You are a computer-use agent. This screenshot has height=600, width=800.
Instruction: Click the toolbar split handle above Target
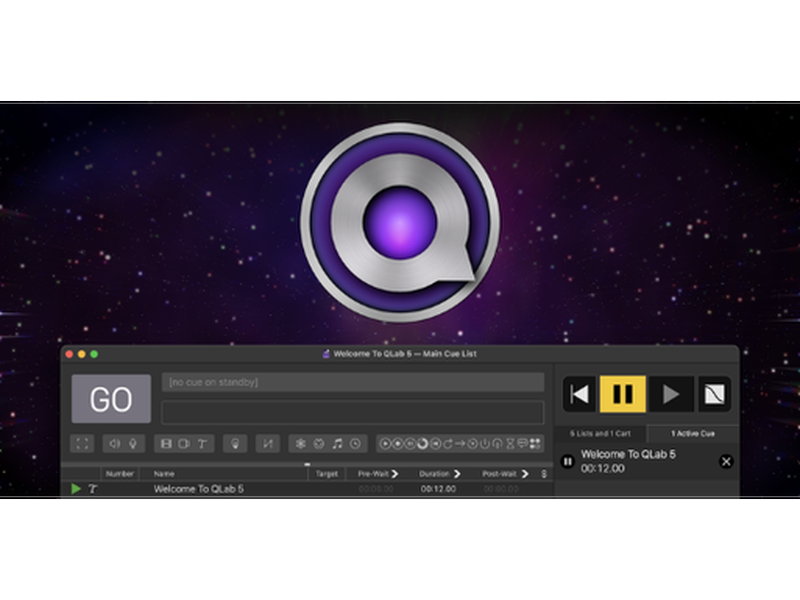(x=307, y=464)
